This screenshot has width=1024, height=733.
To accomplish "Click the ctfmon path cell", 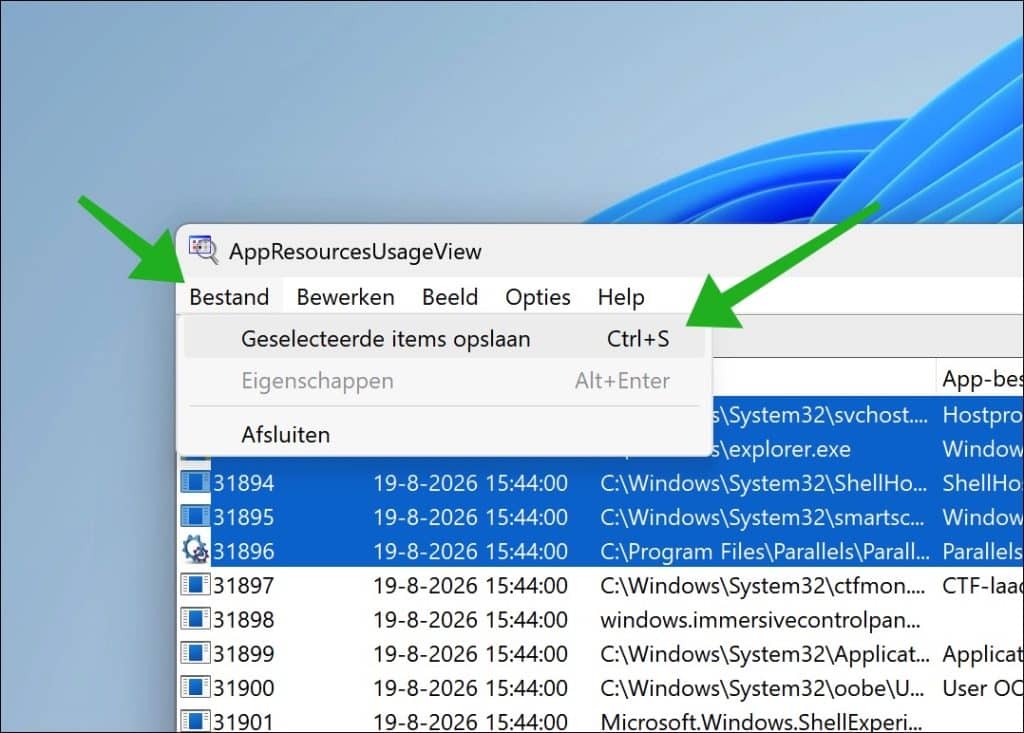I will [763, 586].
